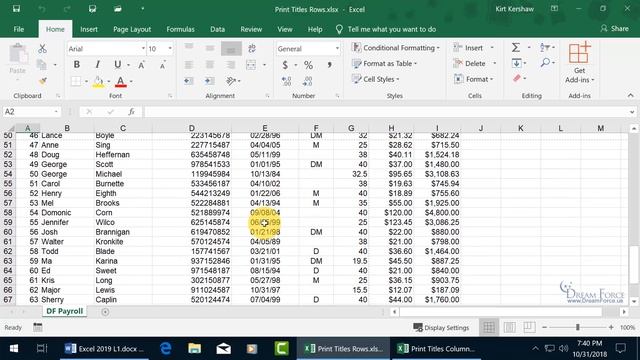Screen dimensions: 640x360
Task: Click the AutoSum sigma icon
Action: pos(516,48)
